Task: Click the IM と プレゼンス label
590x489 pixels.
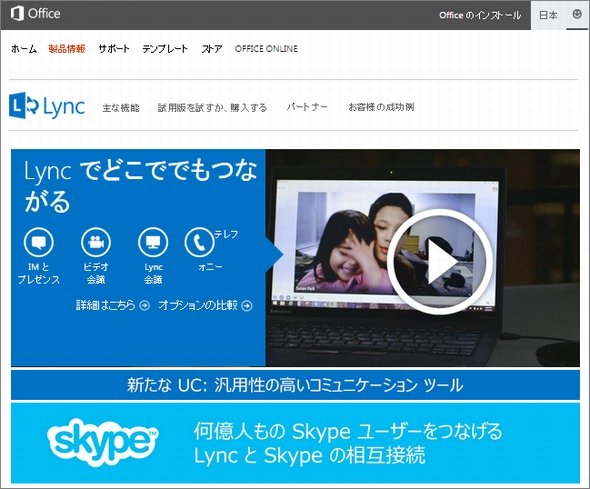Action: [x=38, y=273]
